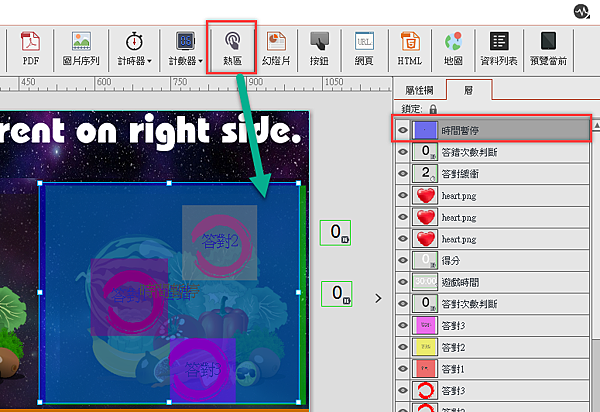Switch to the 屬性欄 properties tab
600x412 pixels.
[x=419, y=90]
